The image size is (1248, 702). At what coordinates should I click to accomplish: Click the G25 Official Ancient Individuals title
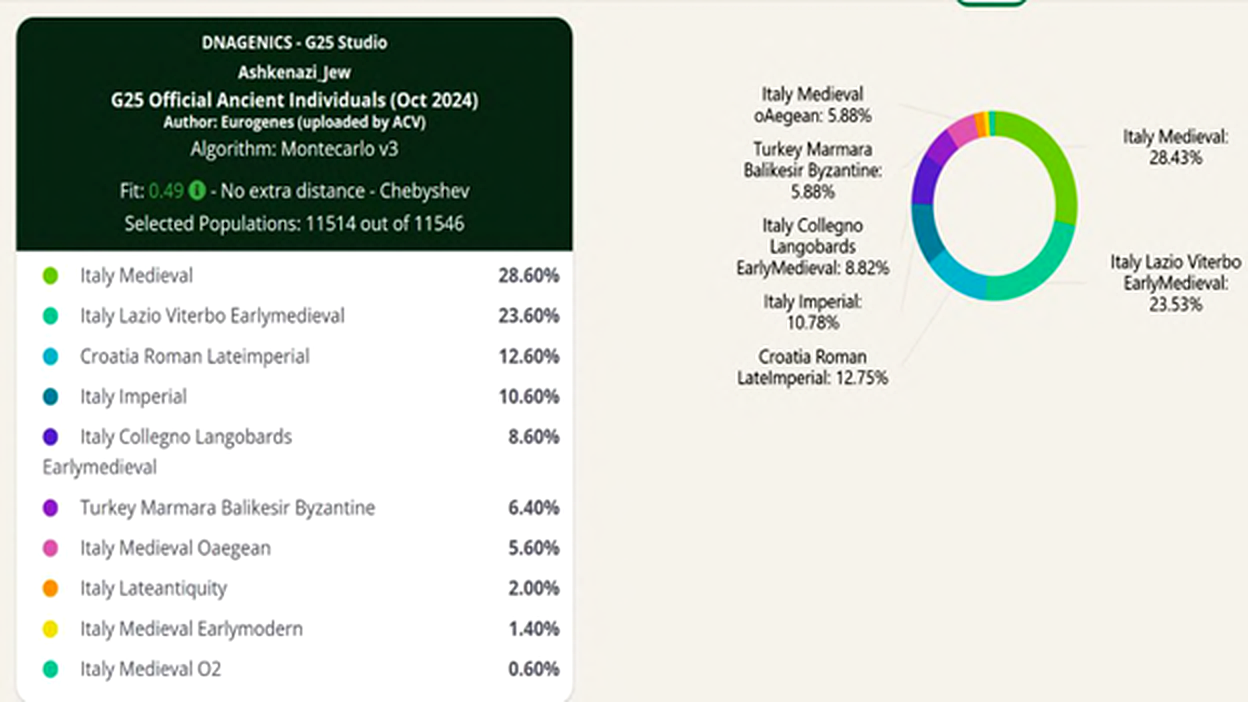point(294,100)
